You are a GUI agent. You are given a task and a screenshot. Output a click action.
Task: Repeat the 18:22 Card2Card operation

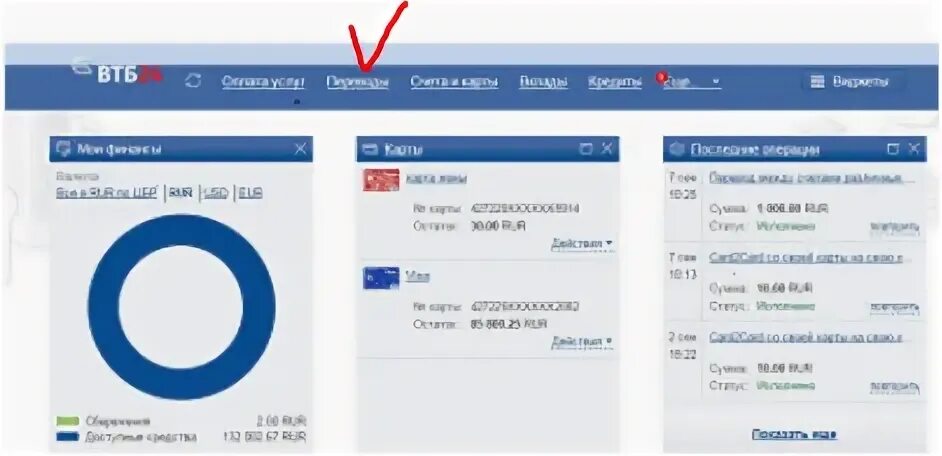(895, 387)
